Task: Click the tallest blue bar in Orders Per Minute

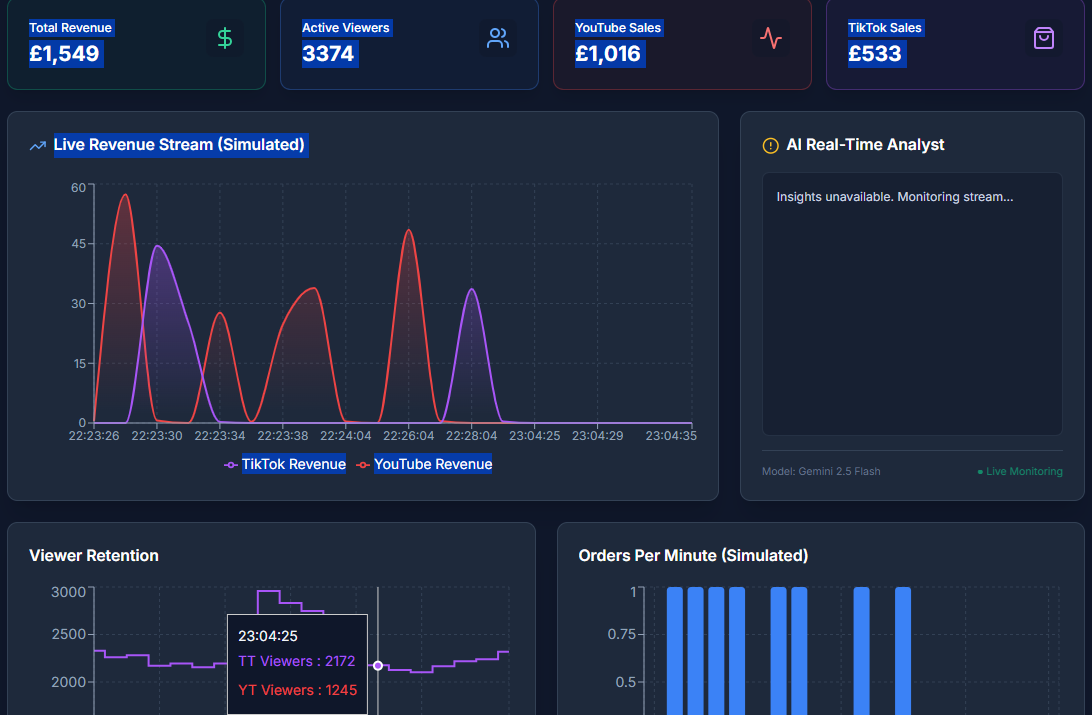Action: (673, 650)
